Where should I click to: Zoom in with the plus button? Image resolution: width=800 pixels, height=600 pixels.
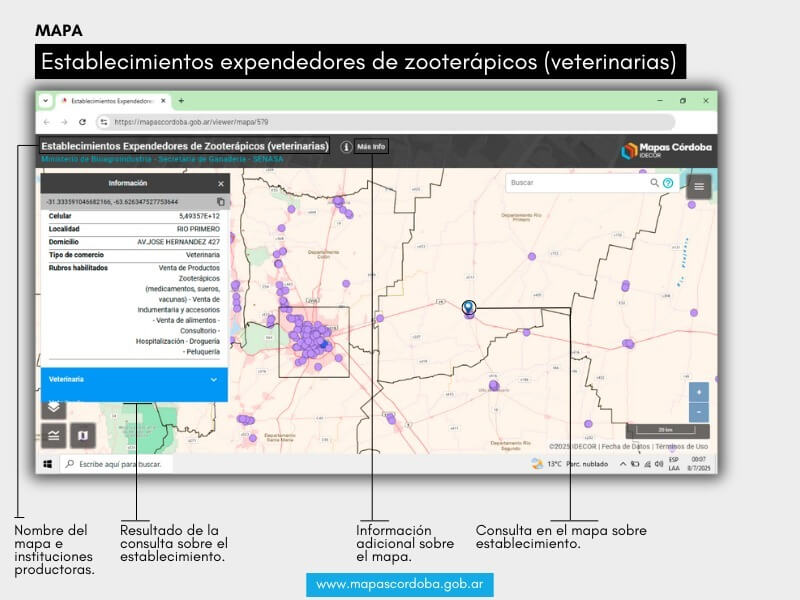pyautogui.click(x=699, y=392)
